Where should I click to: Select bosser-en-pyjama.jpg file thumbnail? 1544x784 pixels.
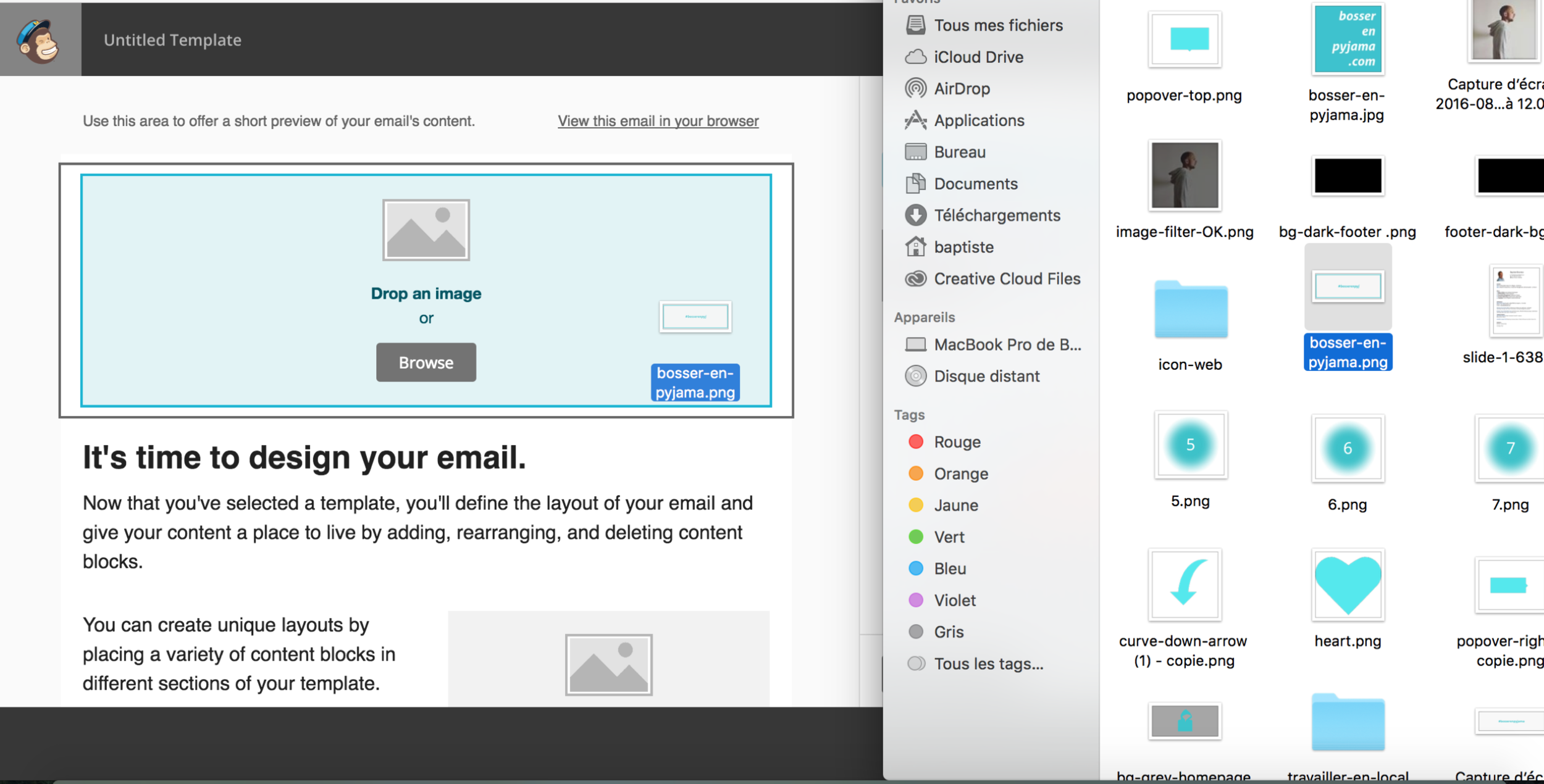(x=1347, y=39)
